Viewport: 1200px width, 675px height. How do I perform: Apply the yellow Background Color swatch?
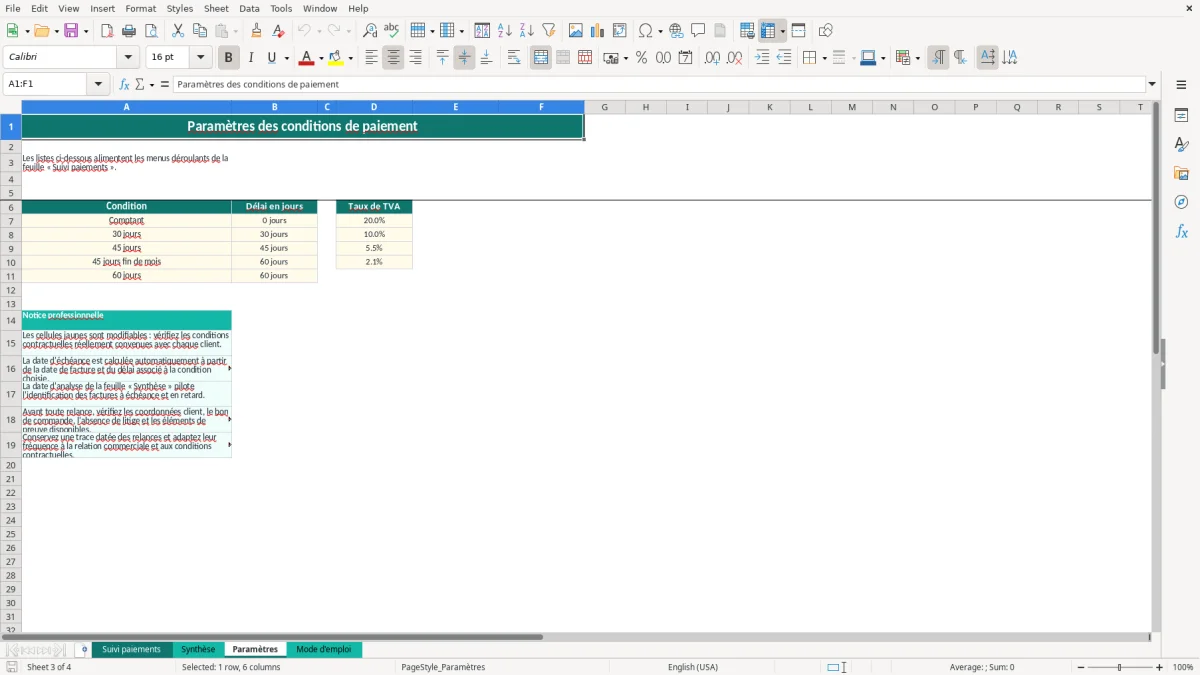tap(336, 58)
